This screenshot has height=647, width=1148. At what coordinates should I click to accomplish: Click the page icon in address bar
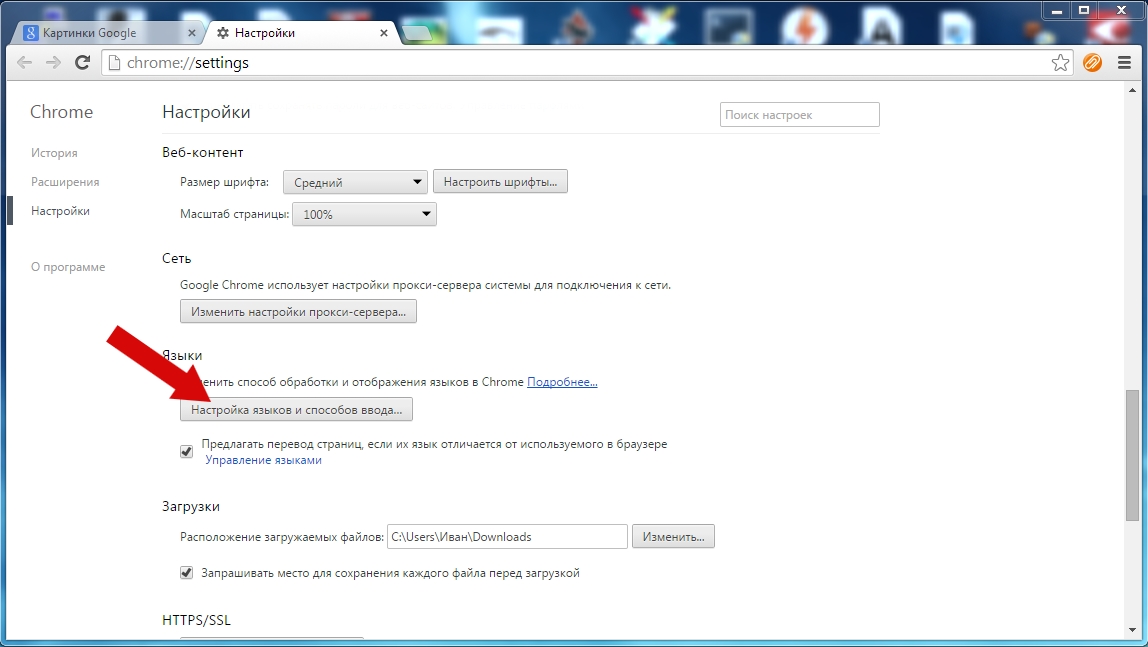[113, 63]
